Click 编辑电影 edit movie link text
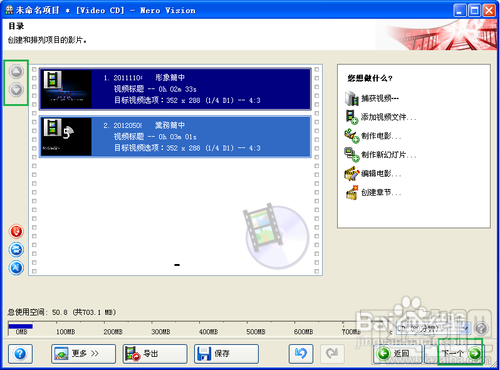This screenshot has height=370, width=500. [381, 174]
